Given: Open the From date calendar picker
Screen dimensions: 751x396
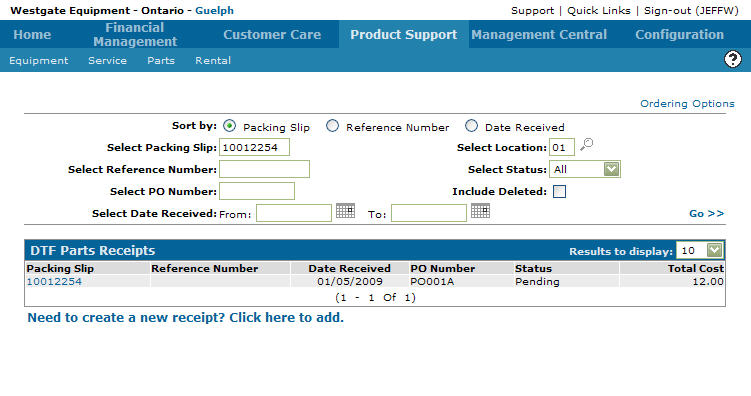Looking at the screenshot, I should 345,211.
